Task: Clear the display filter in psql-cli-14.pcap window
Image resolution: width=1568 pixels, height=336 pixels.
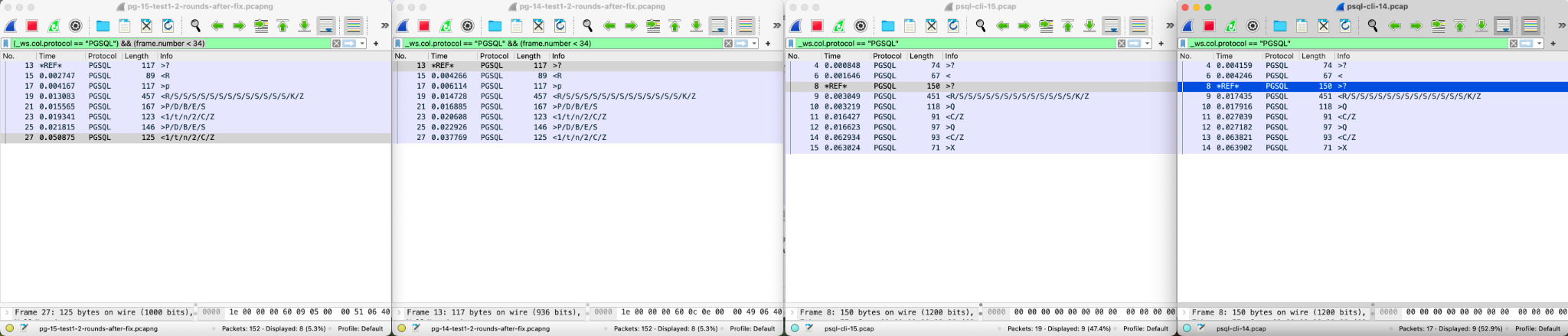Action: coord(1513,44)
